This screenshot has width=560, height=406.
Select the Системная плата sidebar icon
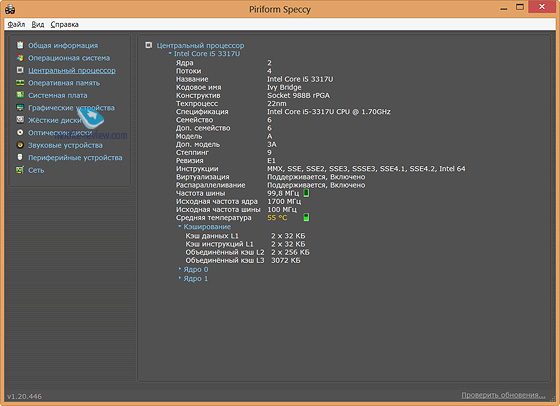20,95
